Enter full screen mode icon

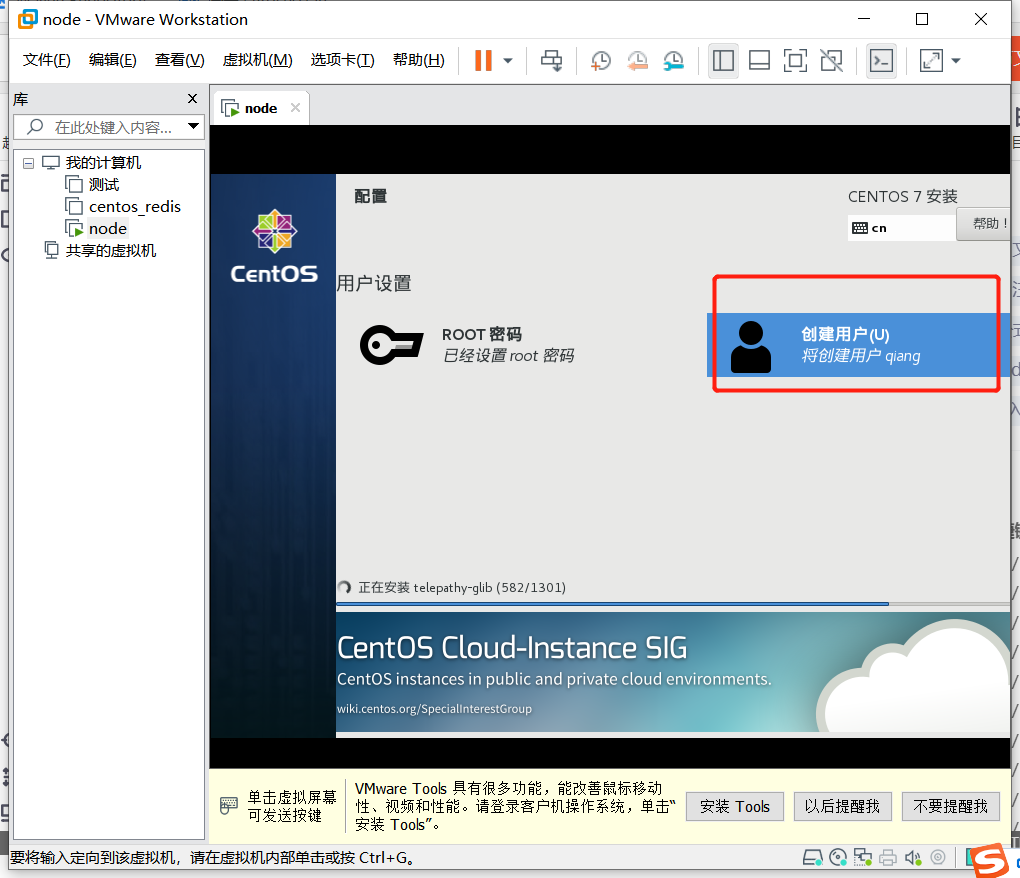(795, 61)
